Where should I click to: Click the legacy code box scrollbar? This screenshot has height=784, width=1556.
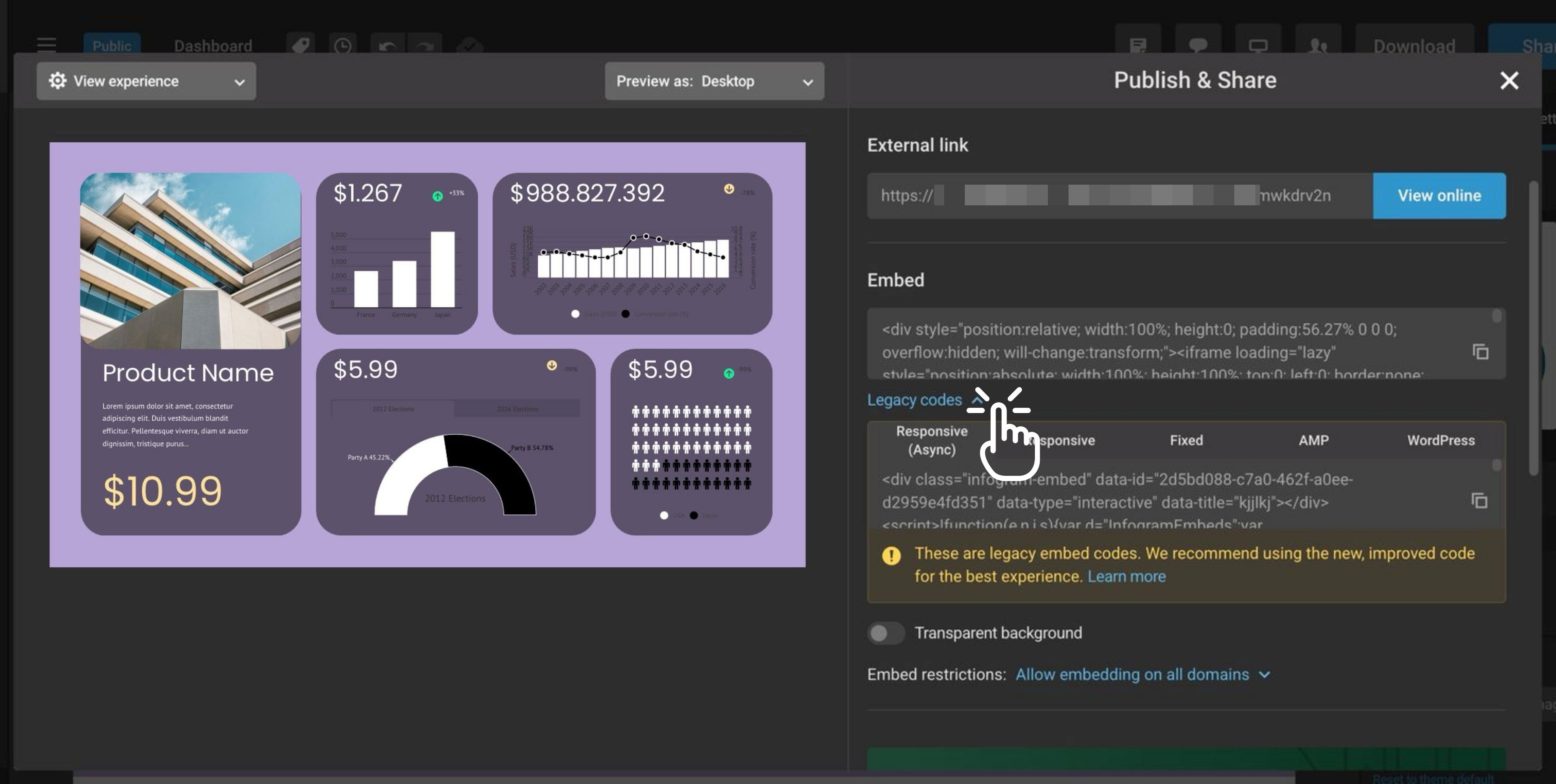point(1496,465)
